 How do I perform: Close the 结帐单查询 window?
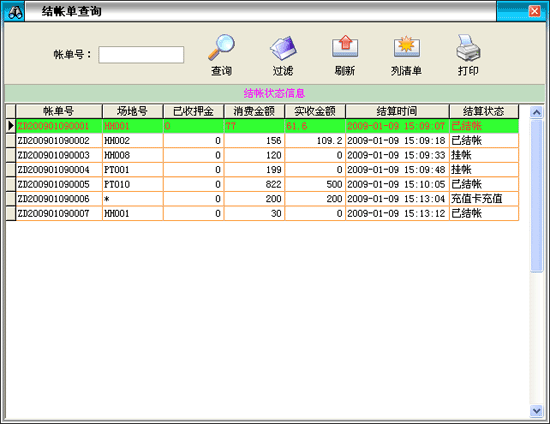point(534,11)
